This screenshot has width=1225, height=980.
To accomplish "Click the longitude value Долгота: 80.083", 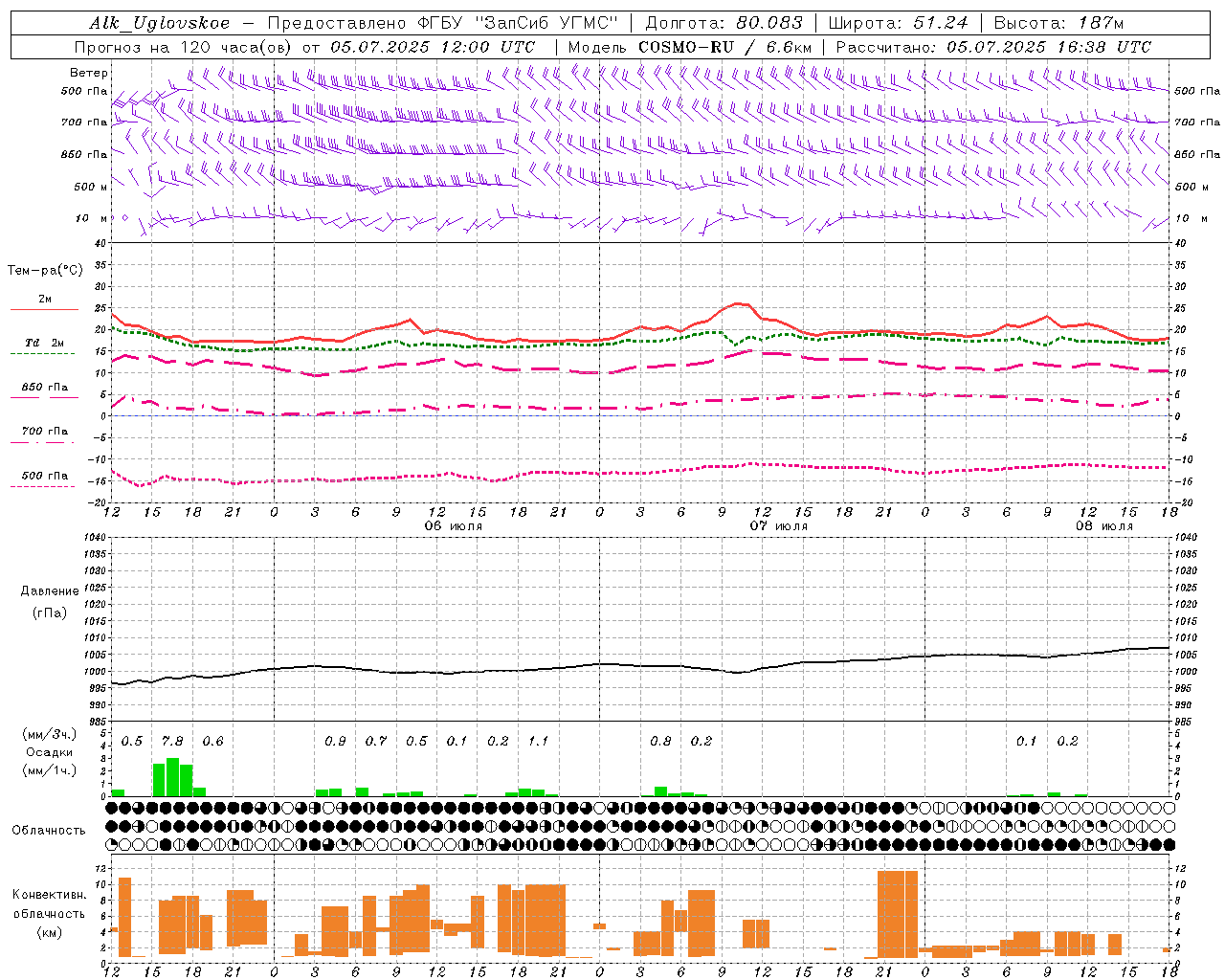I will coord(724,24).
